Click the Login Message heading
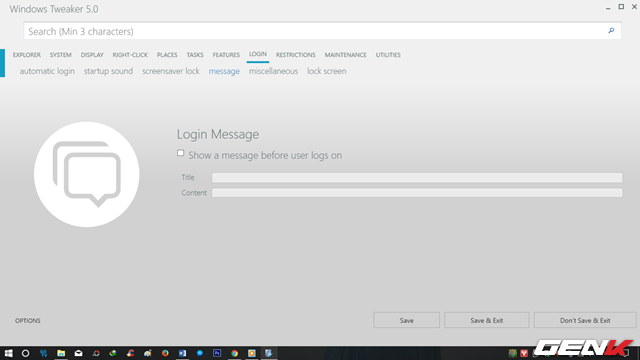This screenshot has width=640, height=360. tap(218, 134)
